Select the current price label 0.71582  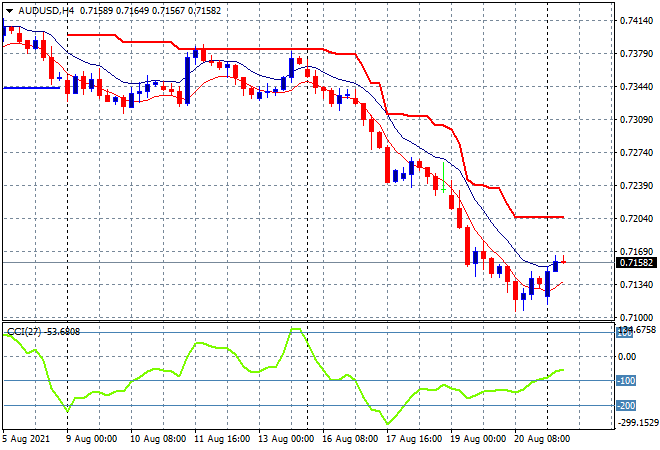(636, 263)
